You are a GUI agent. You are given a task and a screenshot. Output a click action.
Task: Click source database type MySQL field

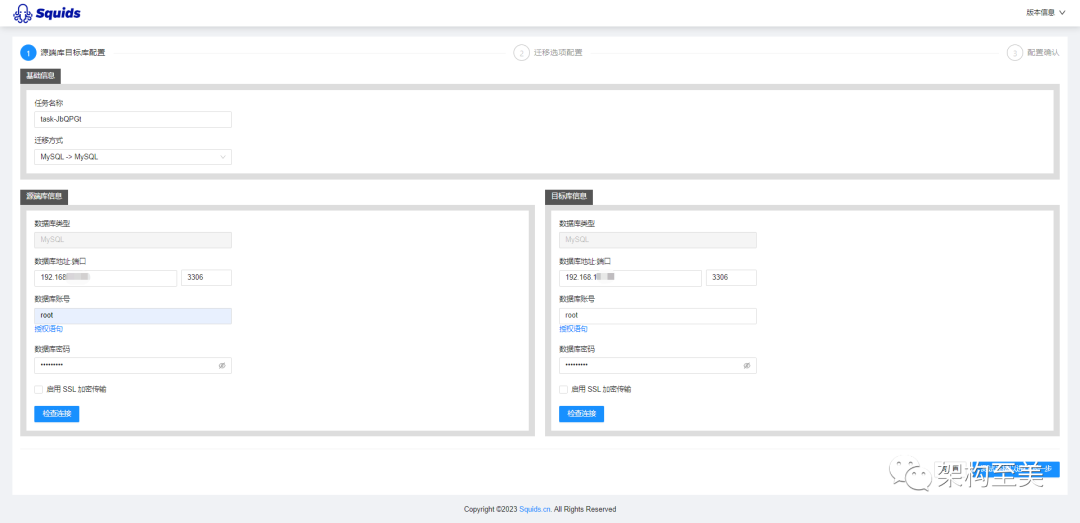(133, 240)
